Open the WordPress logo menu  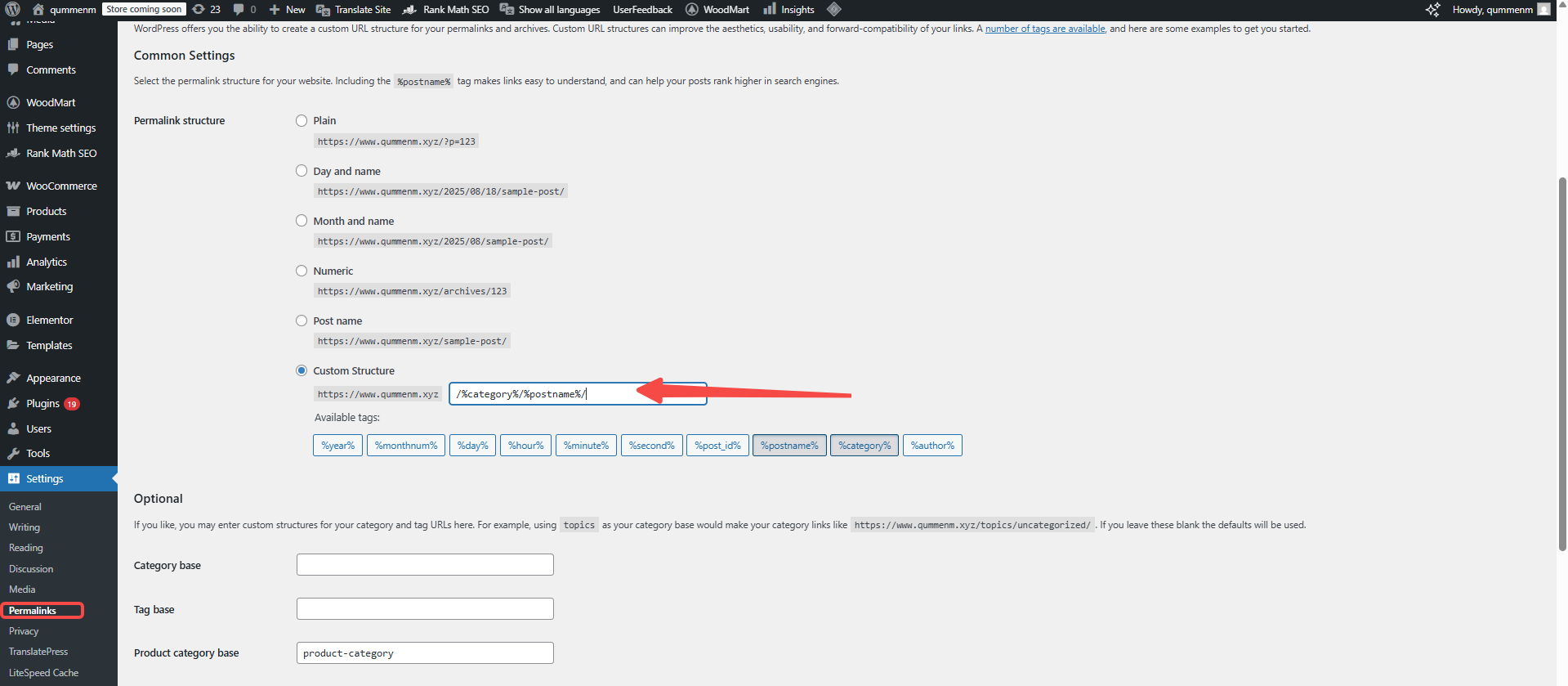tap(12, 10)
